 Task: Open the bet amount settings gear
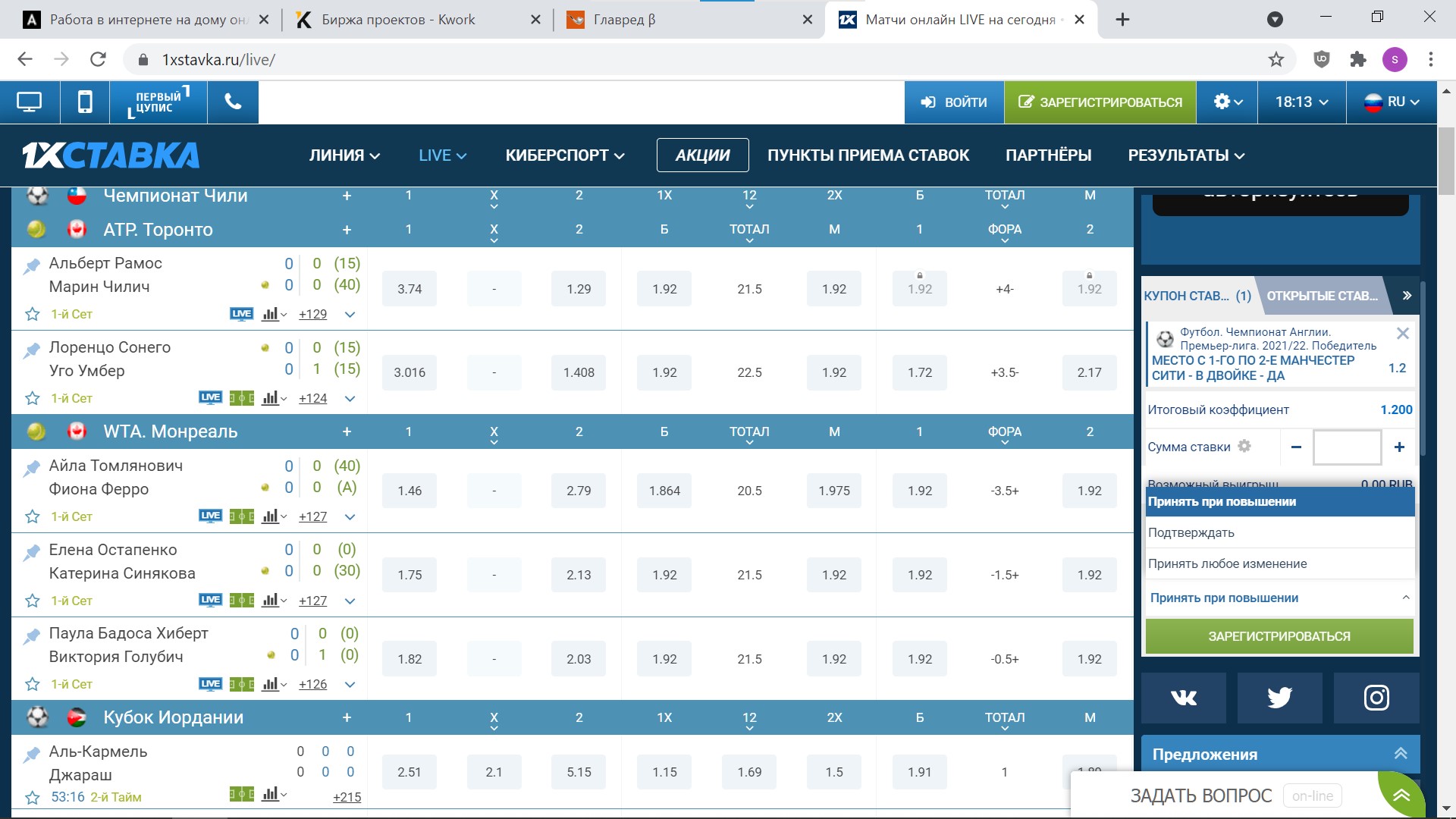(1244, 446)
